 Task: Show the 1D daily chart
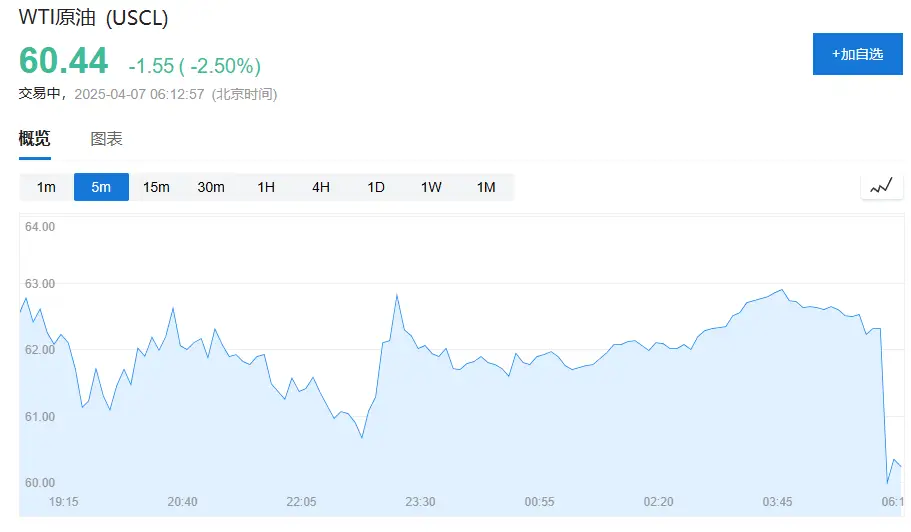pyautogui.click(x=376, y=187)
